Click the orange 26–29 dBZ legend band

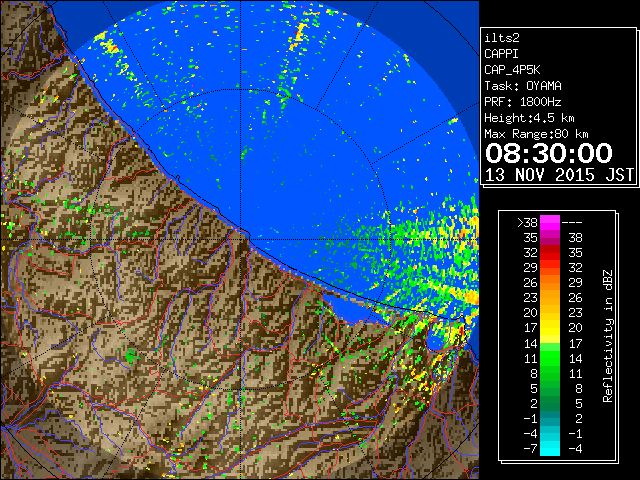pyautogui.click(x=550, y=283)
